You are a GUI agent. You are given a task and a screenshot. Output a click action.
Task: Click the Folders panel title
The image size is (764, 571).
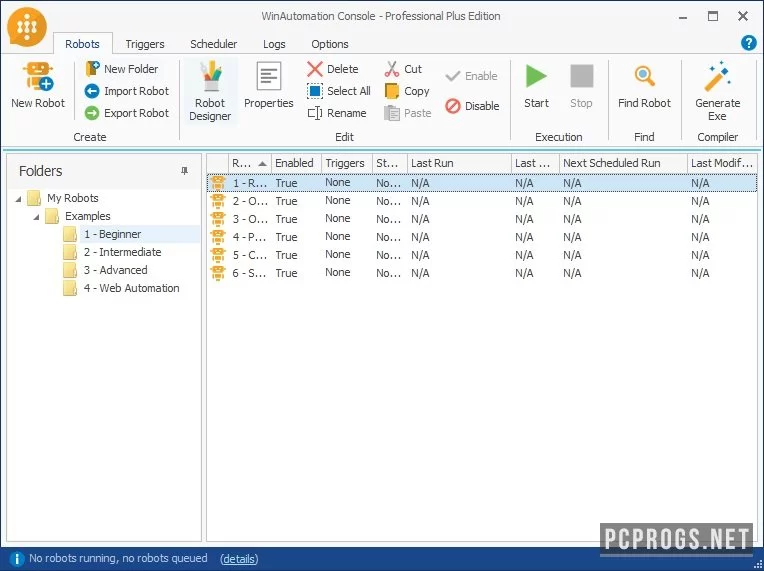(x=40, y=171)
